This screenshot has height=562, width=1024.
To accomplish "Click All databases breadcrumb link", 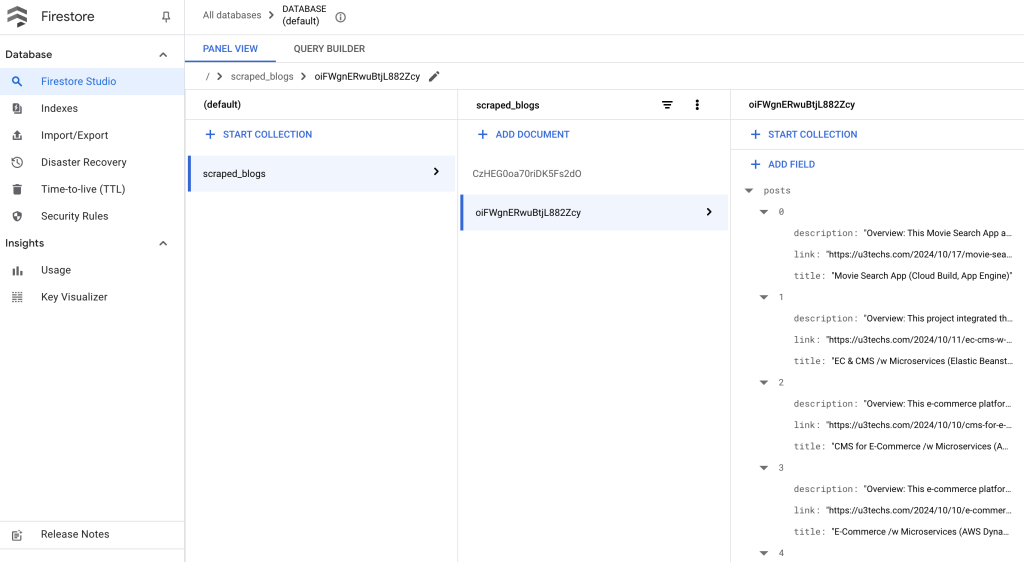I will tap(231, 15).
